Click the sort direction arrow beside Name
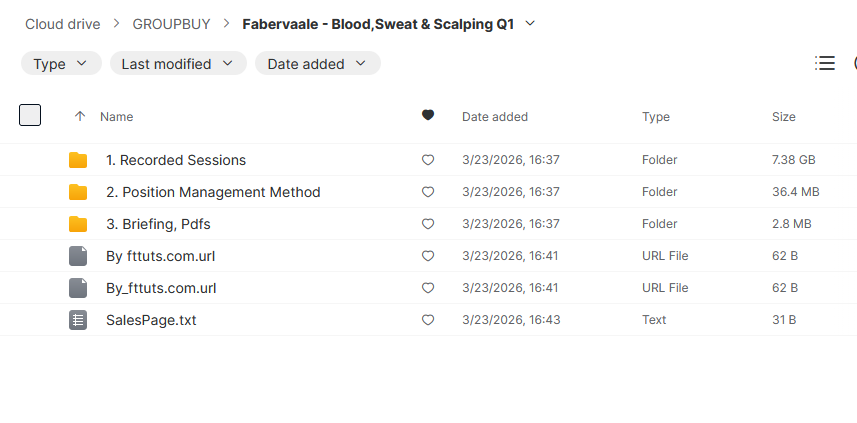The width and height of the screenshot is (857, 423). (80, 116)
